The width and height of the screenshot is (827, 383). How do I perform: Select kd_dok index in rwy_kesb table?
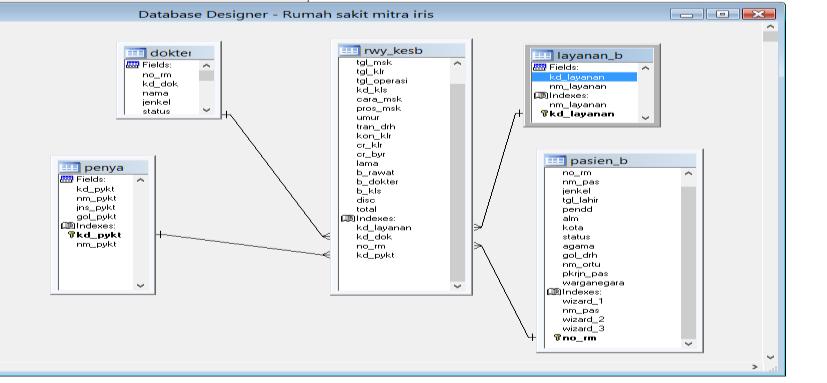(x=374, y=237)
